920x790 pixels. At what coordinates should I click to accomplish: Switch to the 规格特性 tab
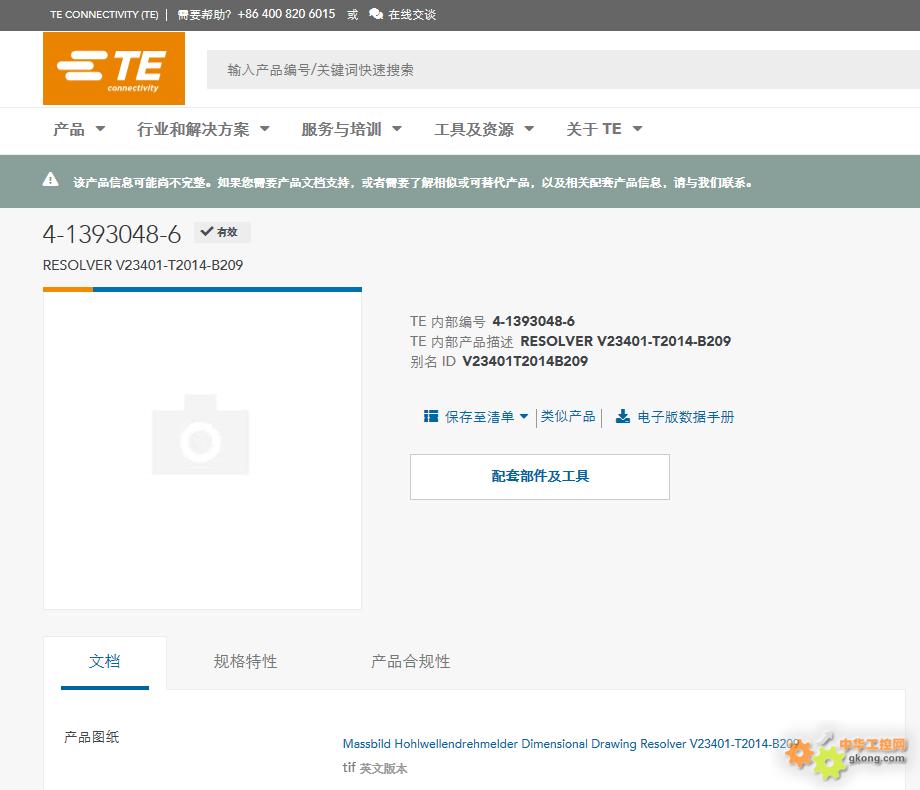coord(245,661)
